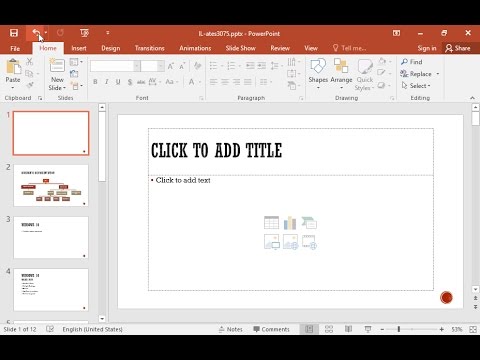Toggle Bold formatting
This screenshot has height=360, width=480.
pos(95,82)
